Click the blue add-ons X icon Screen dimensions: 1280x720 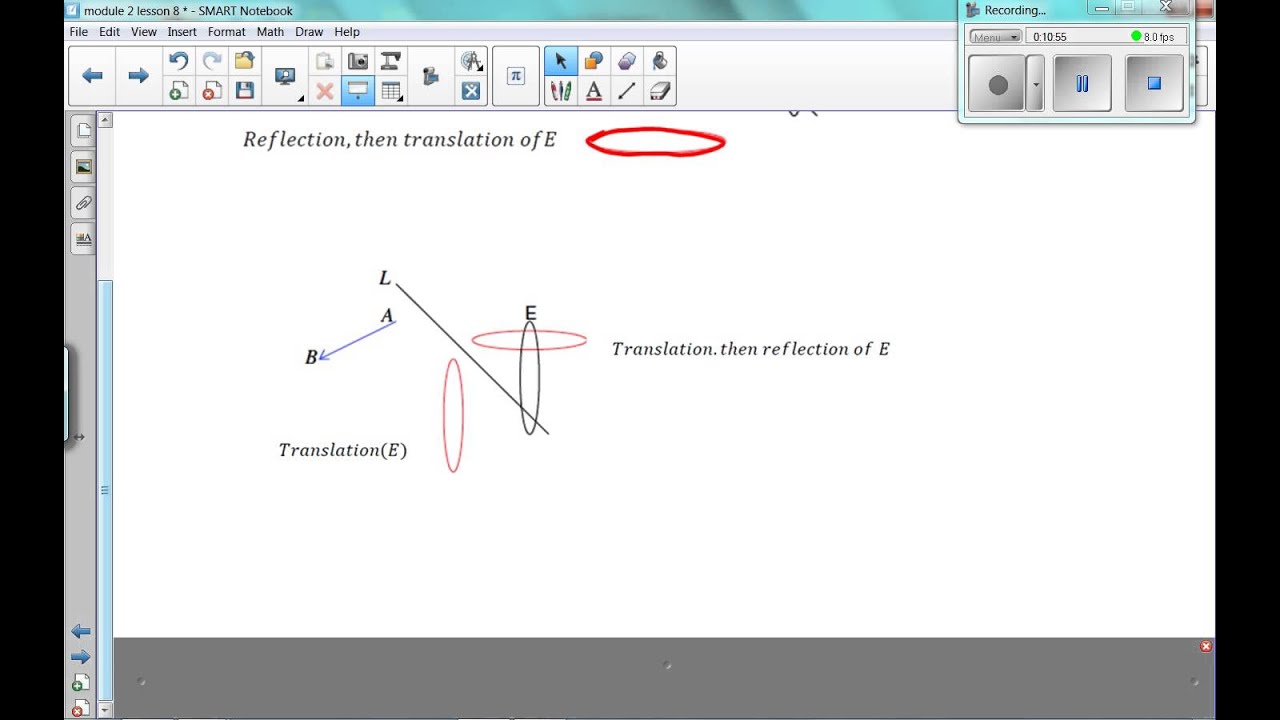point(471,91)
